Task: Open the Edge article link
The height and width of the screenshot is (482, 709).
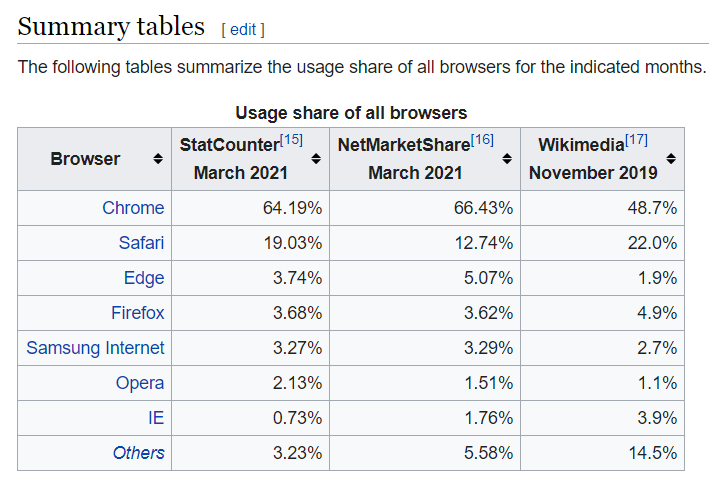Action: (x=144, y=278)
